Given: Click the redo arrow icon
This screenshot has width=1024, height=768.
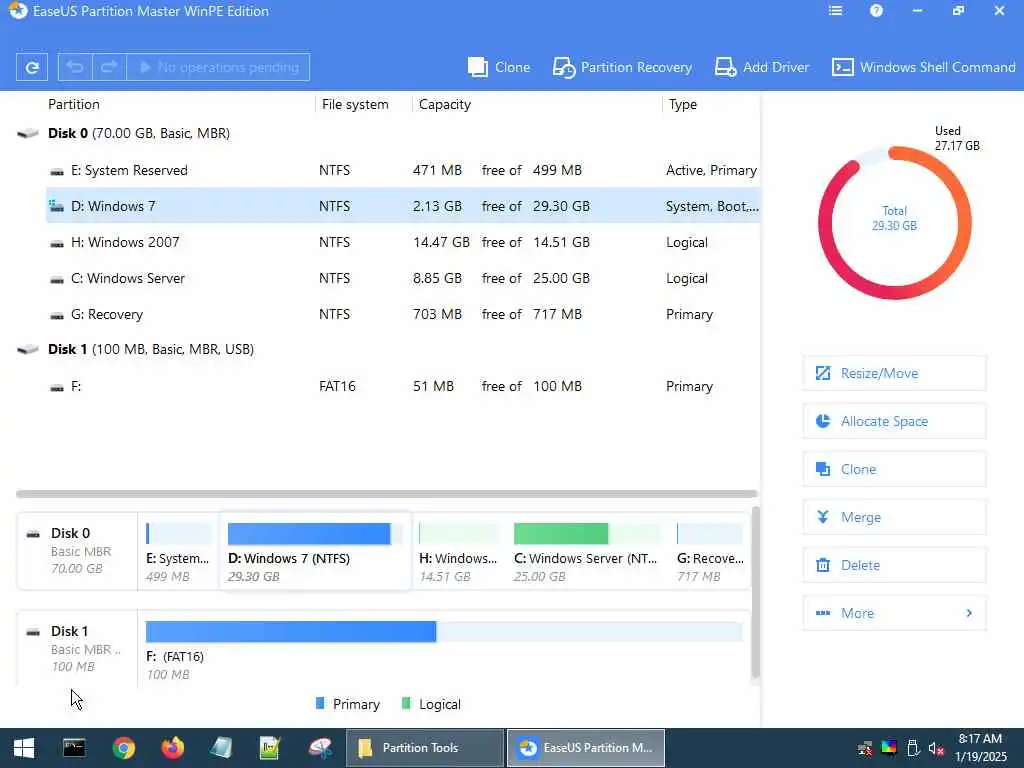Looking at the screenshot, I should (109, 67).
